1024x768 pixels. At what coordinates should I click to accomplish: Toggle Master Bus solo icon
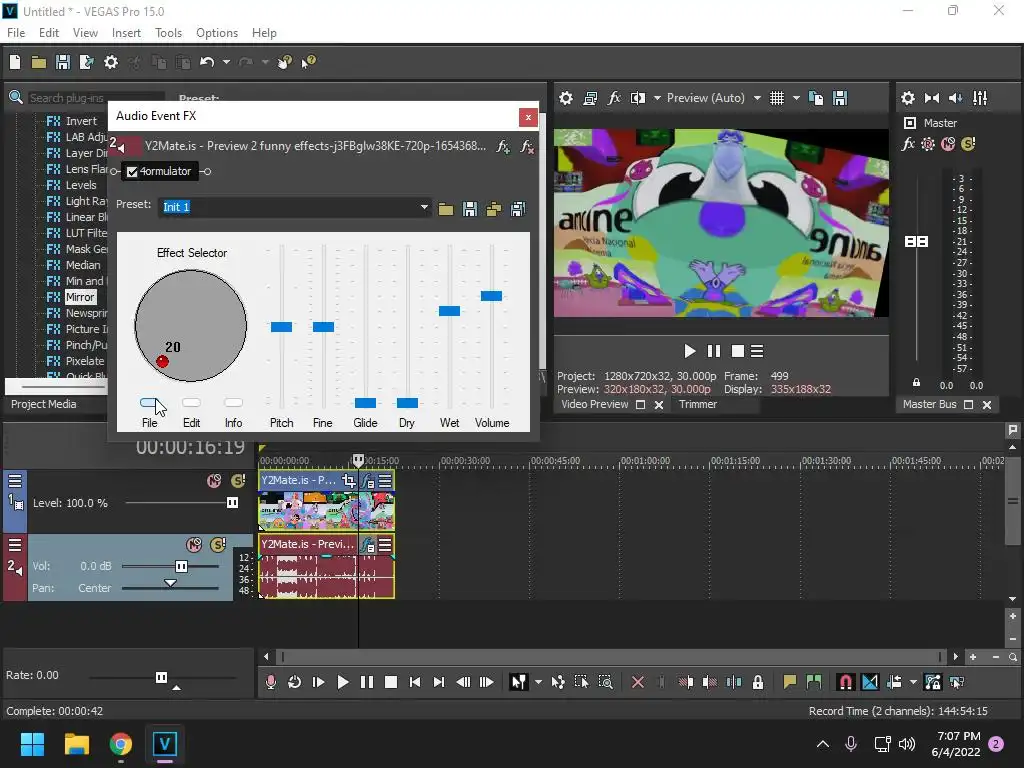tap(968, 144)
